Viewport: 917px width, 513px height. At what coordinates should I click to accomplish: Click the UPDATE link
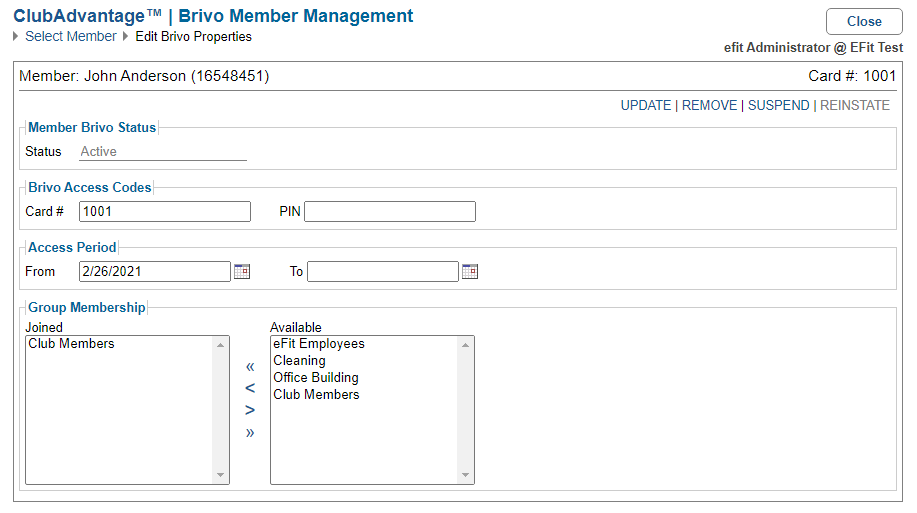[646, 105]
